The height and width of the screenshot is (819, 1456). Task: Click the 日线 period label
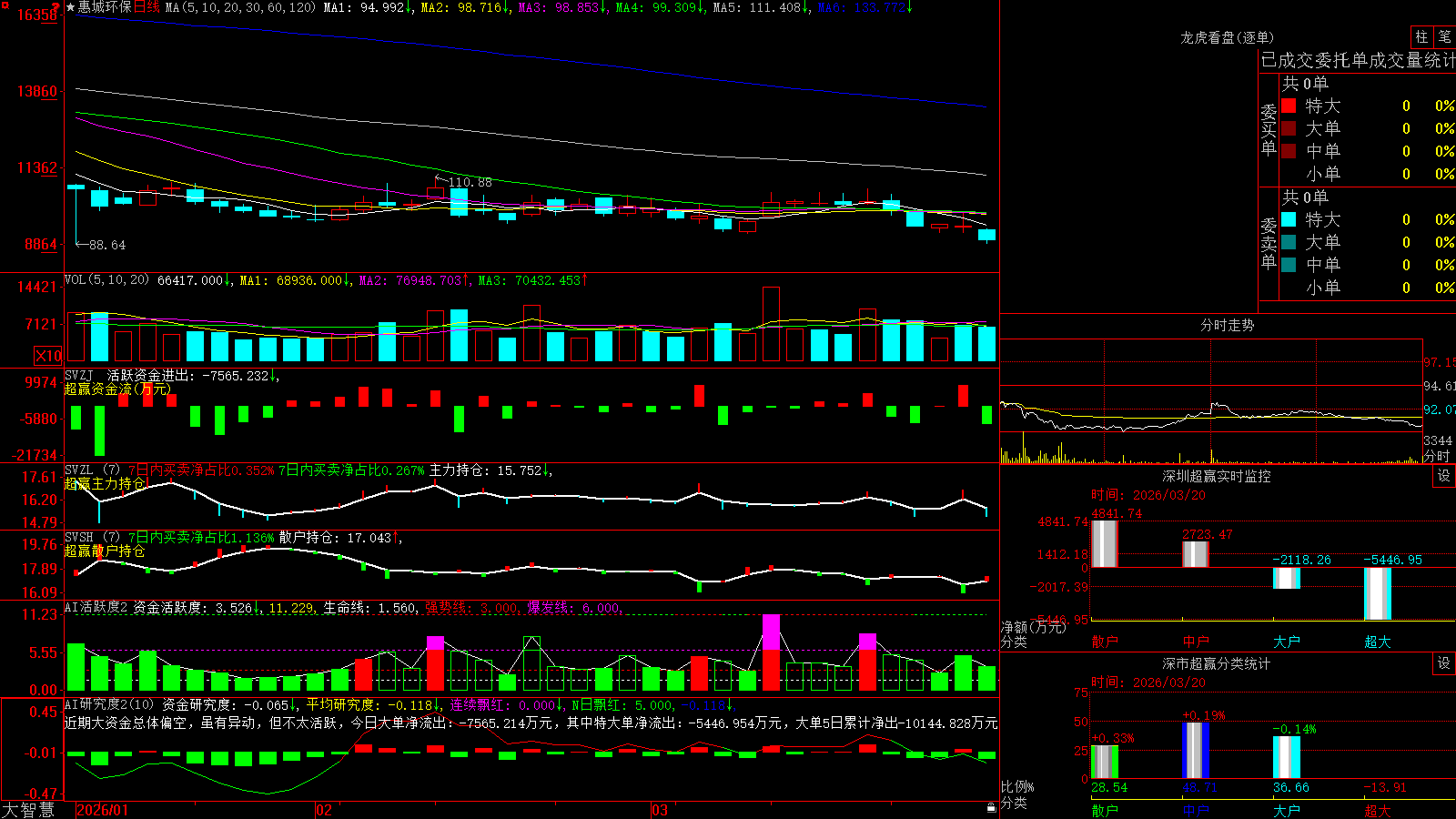point(147,7)
